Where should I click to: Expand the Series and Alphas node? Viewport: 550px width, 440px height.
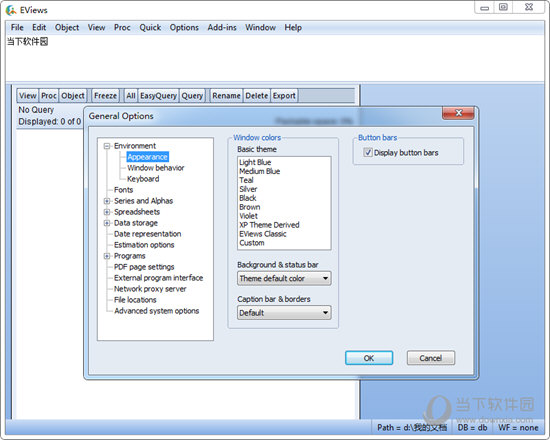coord(107,201)
